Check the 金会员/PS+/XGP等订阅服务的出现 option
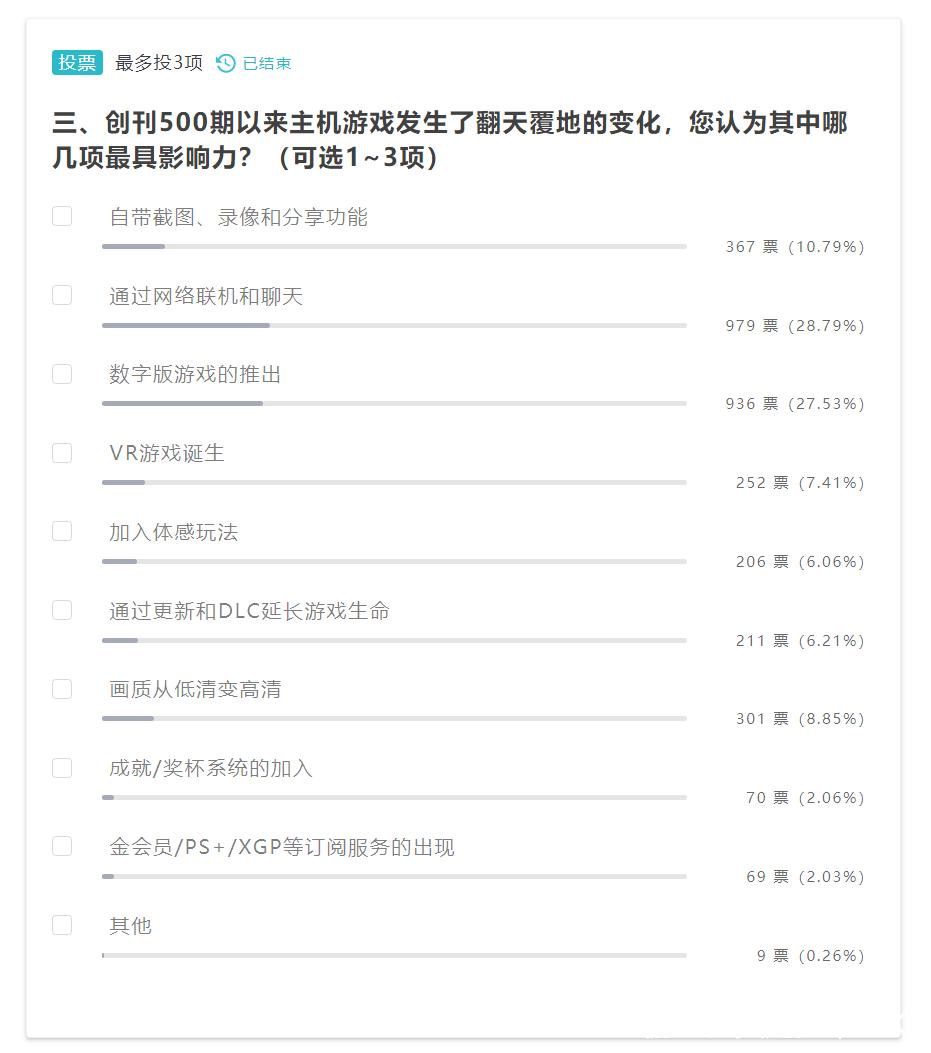 [x=62, y=845]
